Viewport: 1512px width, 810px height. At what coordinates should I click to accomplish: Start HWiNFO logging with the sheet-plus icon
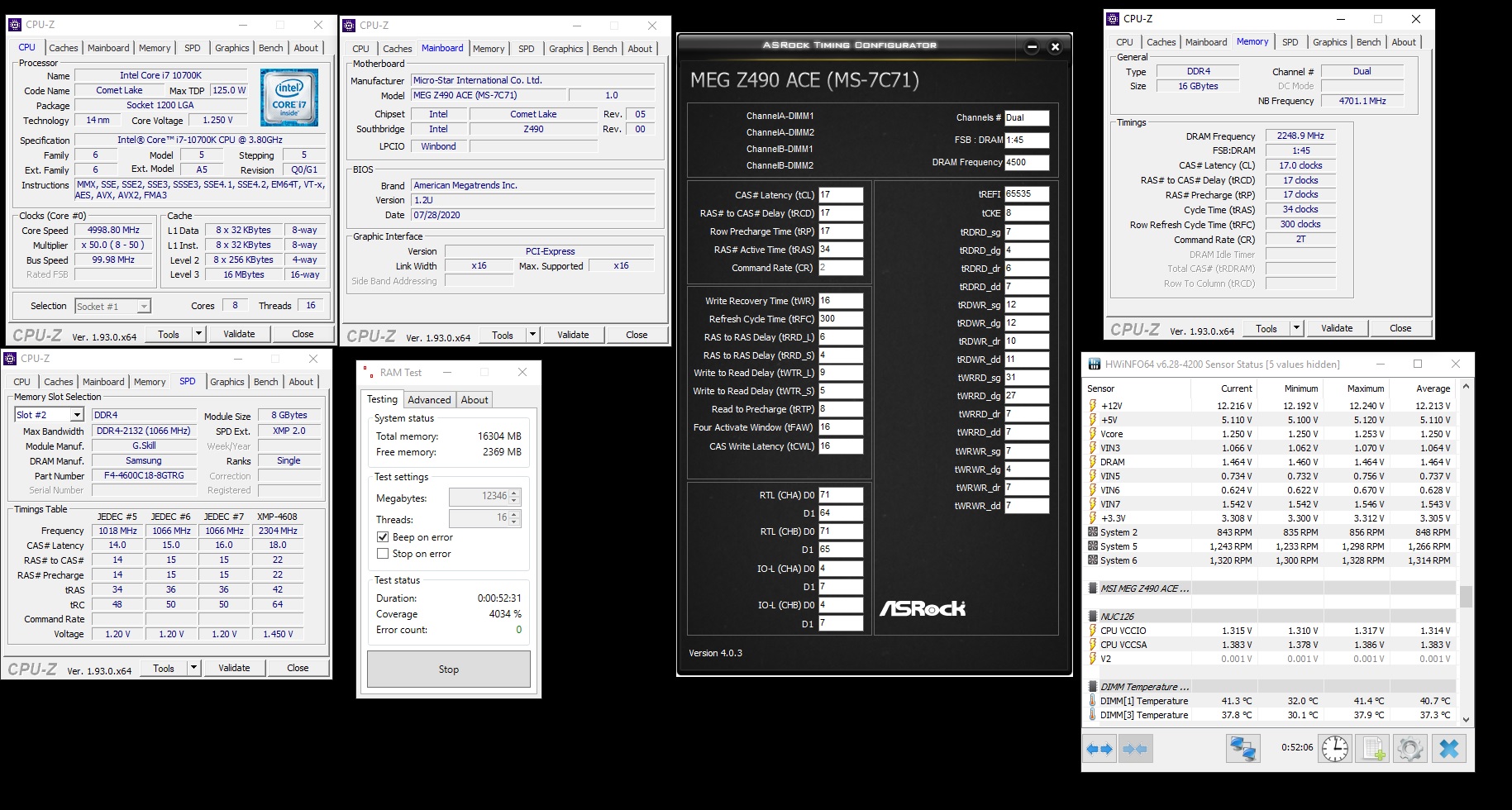(1373, 749)
